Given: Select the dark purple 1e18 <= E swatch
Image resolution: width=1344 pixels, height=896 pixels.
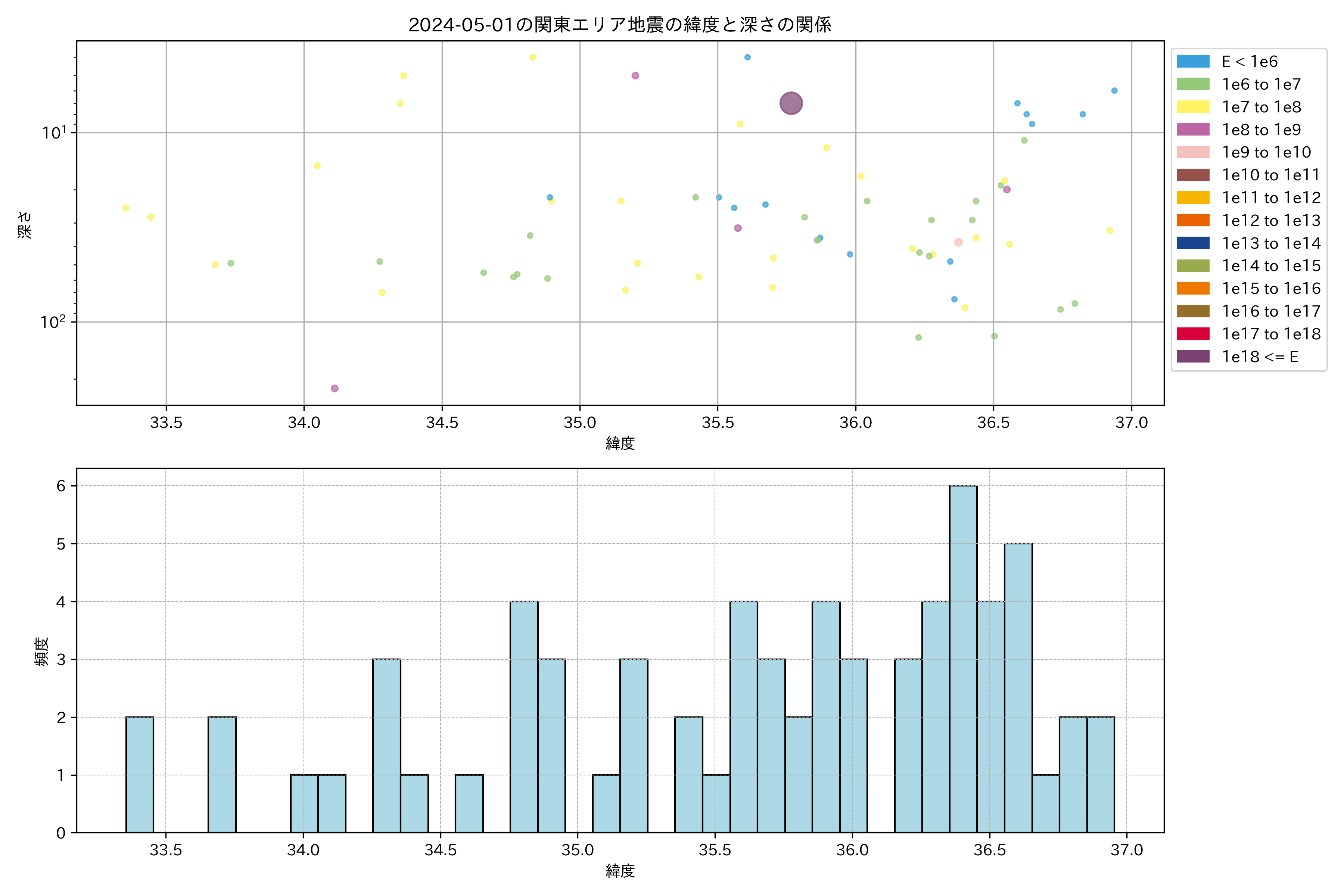Looking at the screenshot, I should pos(1192,357).
